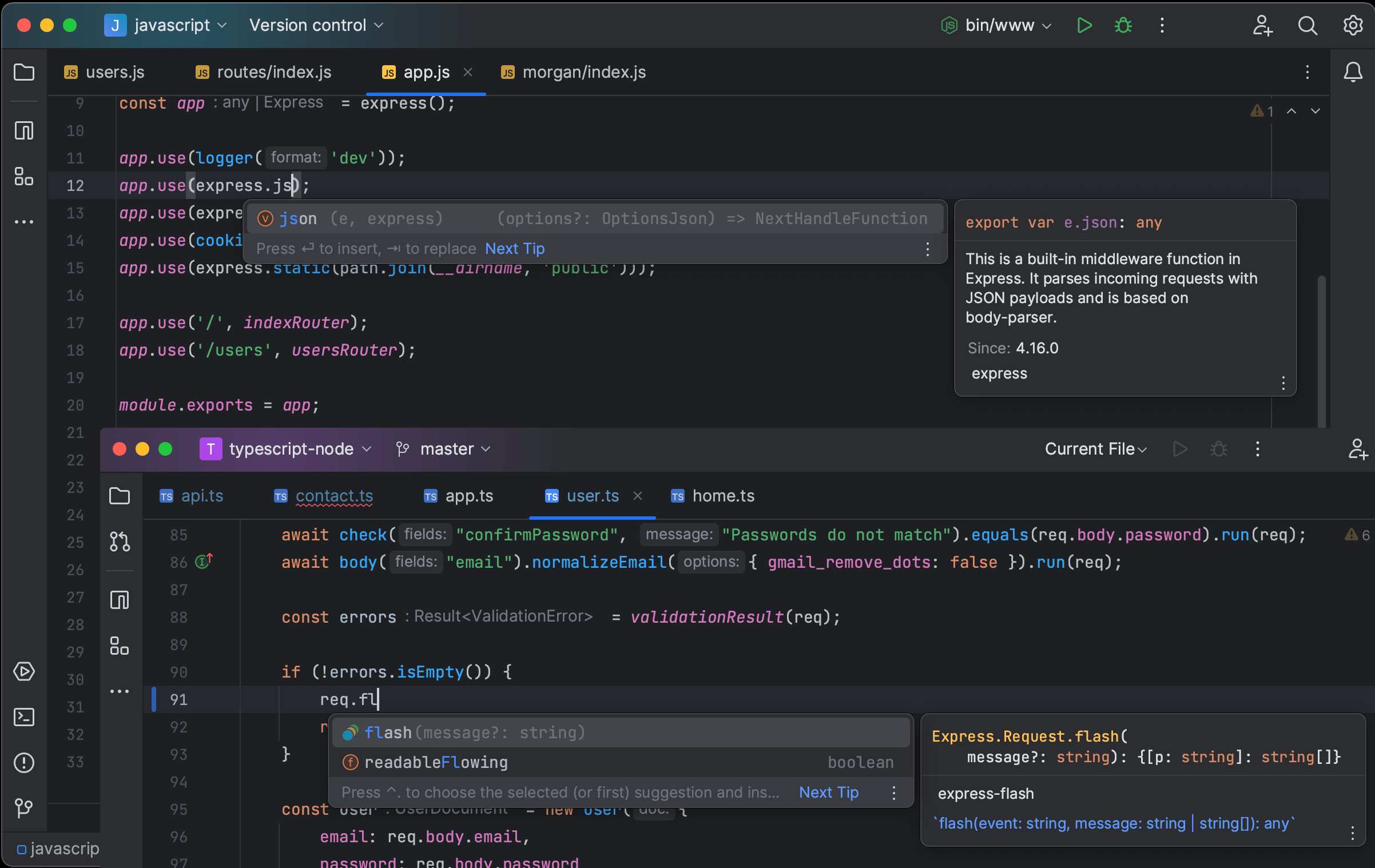This screenshot has width=1375, height=868.
Task: Select the readableFlowing completion suggestion
Action: 436,762
